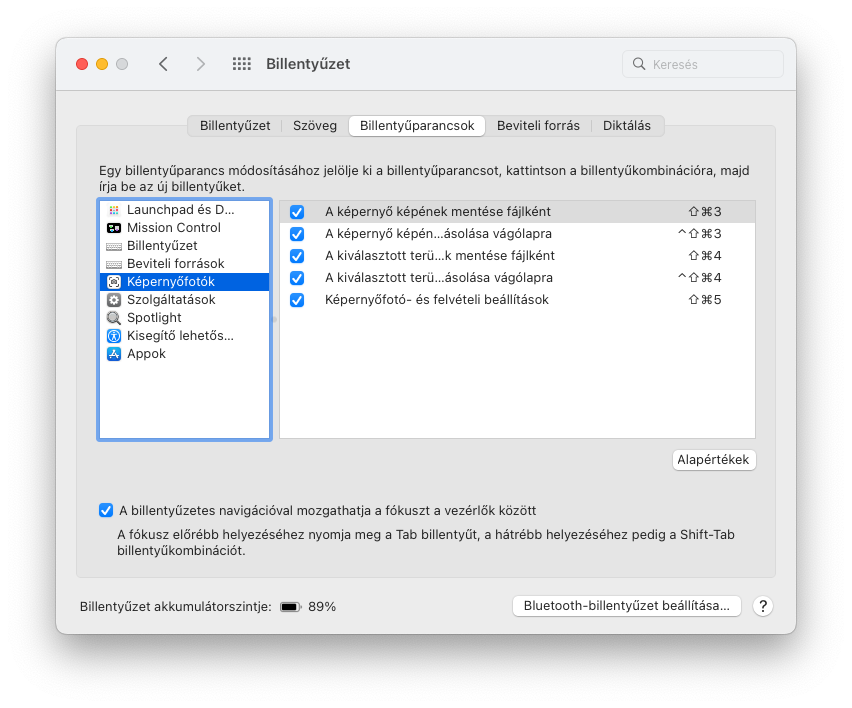Screen dimensions: 852x708
Task: Click the battery level icon
Action: pyautogui.click(x=291, y=607)
